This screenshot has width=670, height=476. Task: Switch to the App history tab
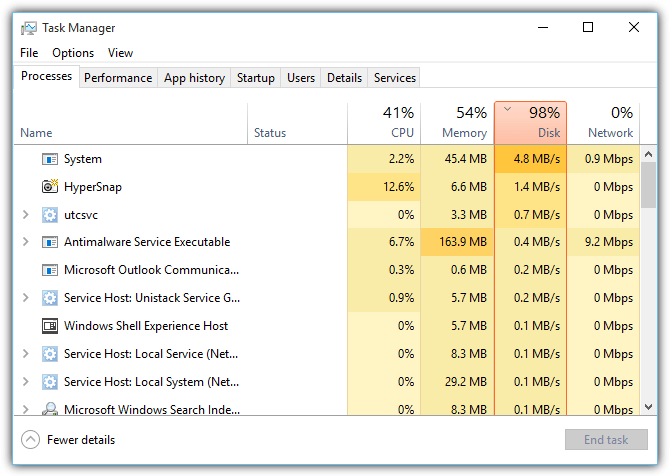(194, 78)
